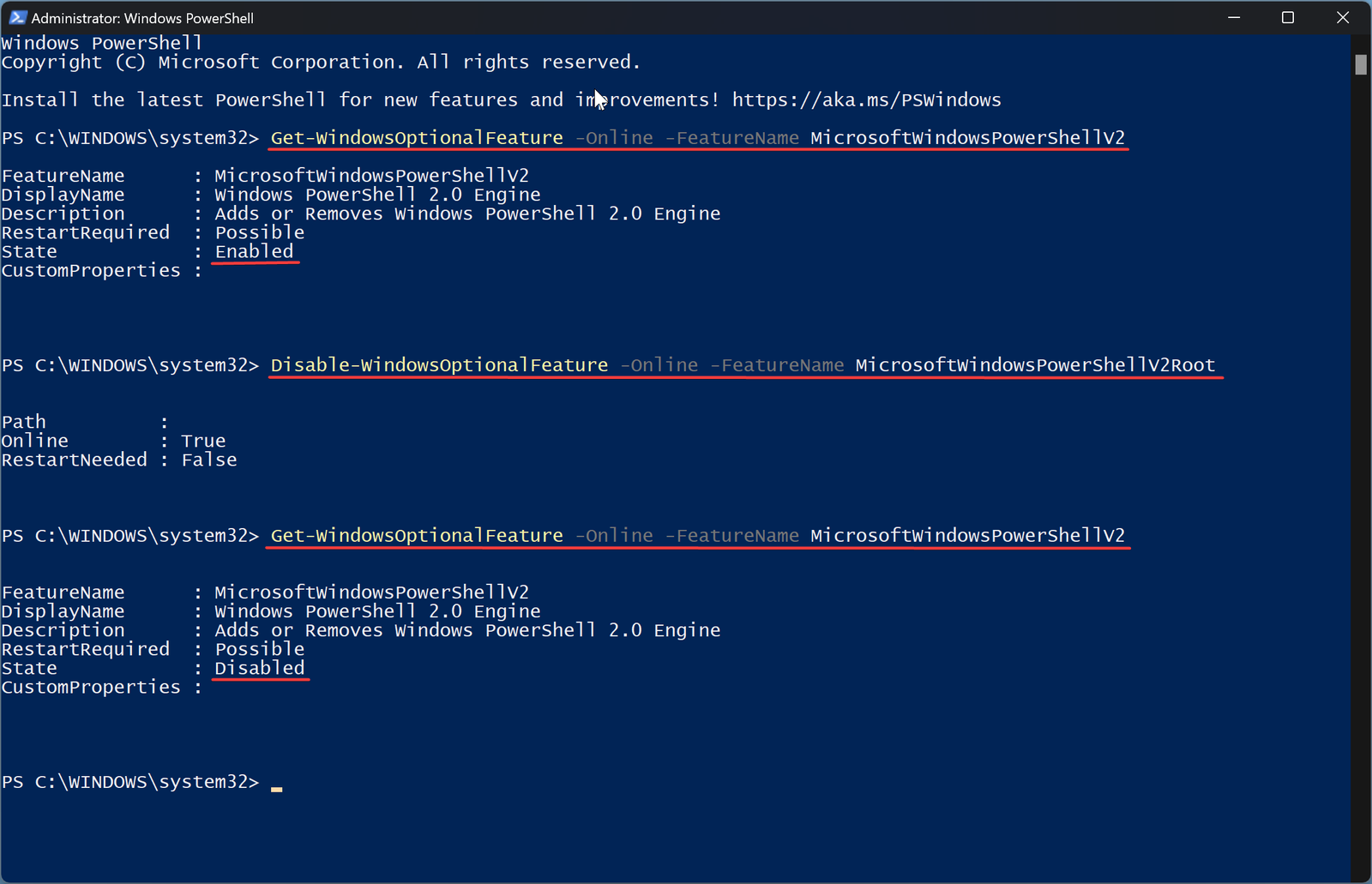
Task: Click the last Description value text
Action: [x=467, y=630]
